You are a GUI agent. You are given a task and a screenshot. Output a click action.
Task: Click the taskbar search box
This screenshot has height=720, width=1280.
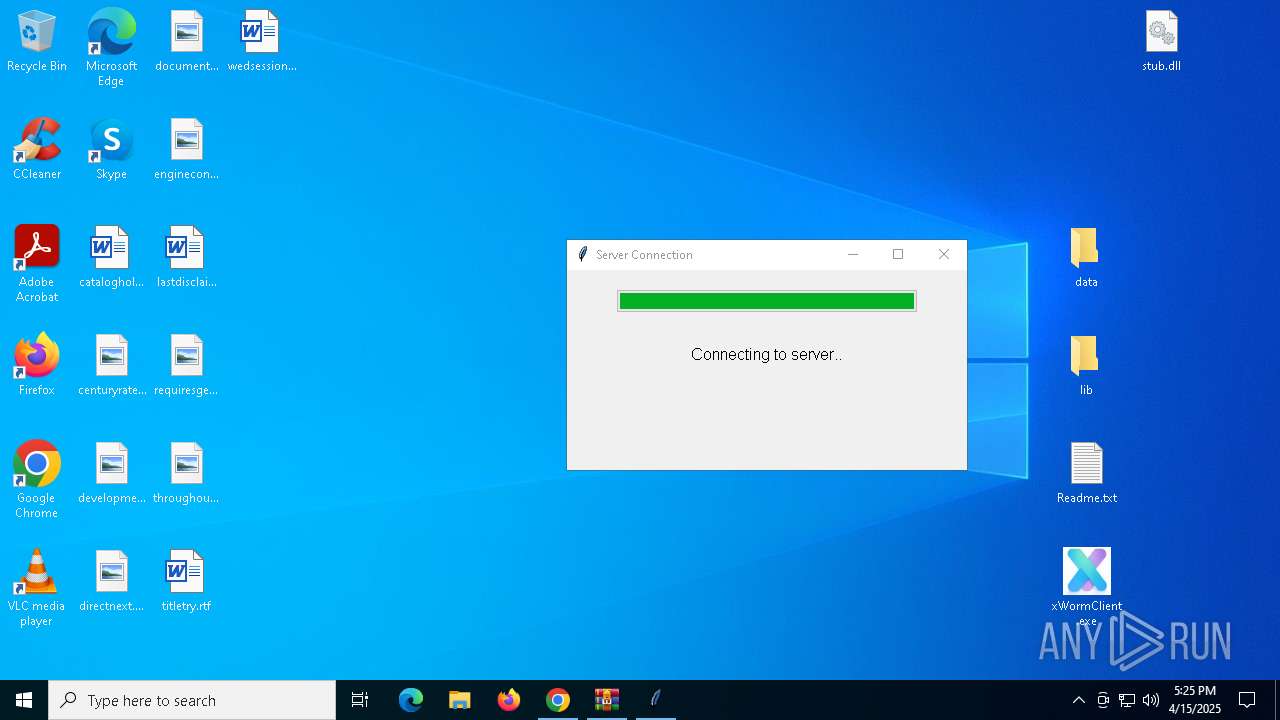coord(192,700)
